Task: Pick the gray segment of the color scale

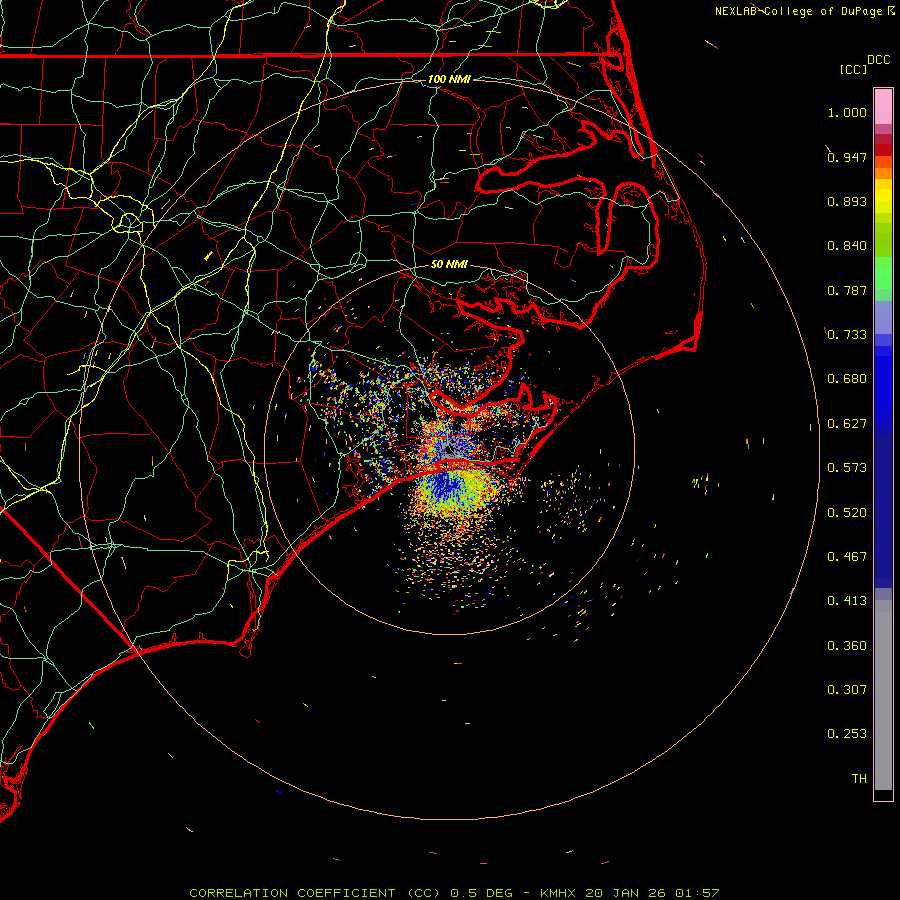Action: [x=883, y=695]
